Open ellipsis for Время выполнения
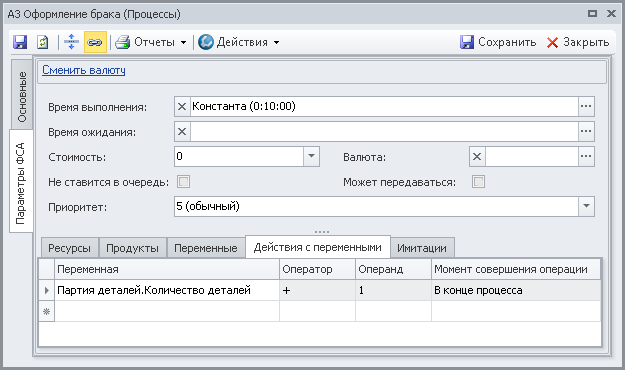625x370 pixels. (x=586, y=106)
